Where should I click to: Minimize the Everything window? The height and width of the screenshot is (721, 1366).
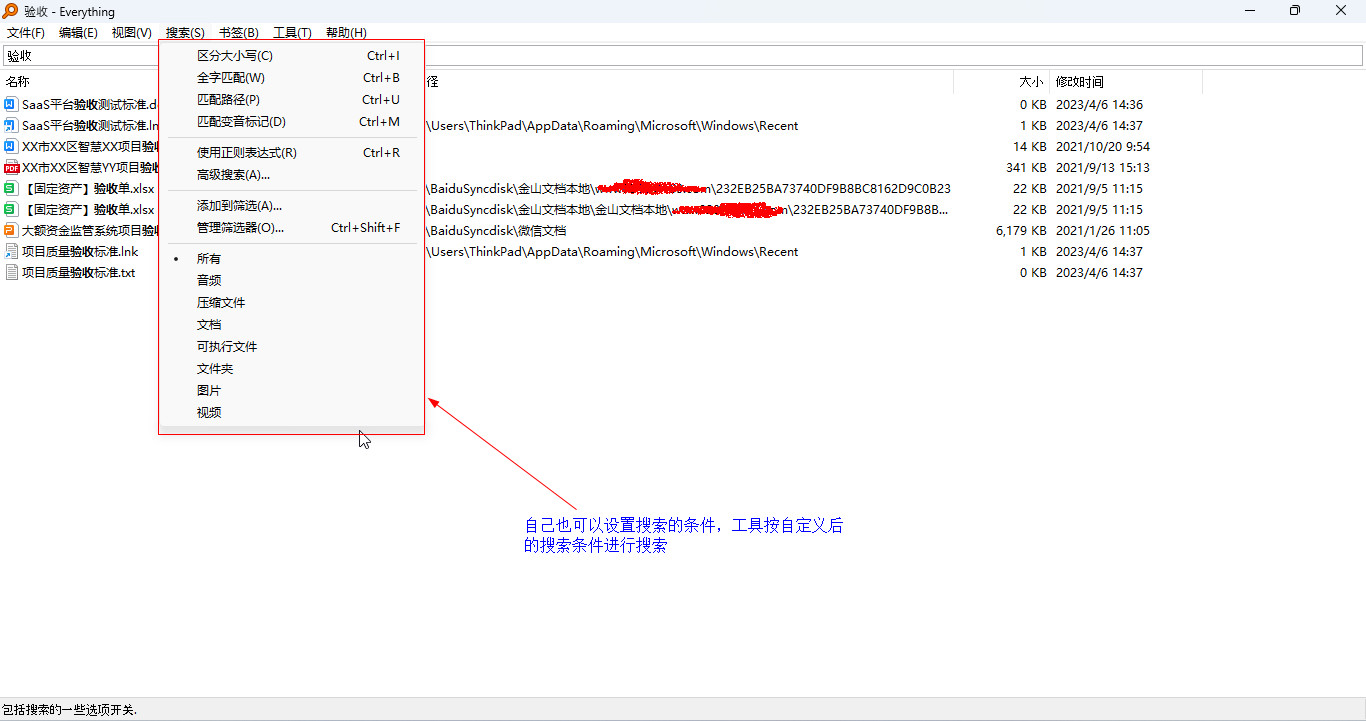pos(1249,11)
